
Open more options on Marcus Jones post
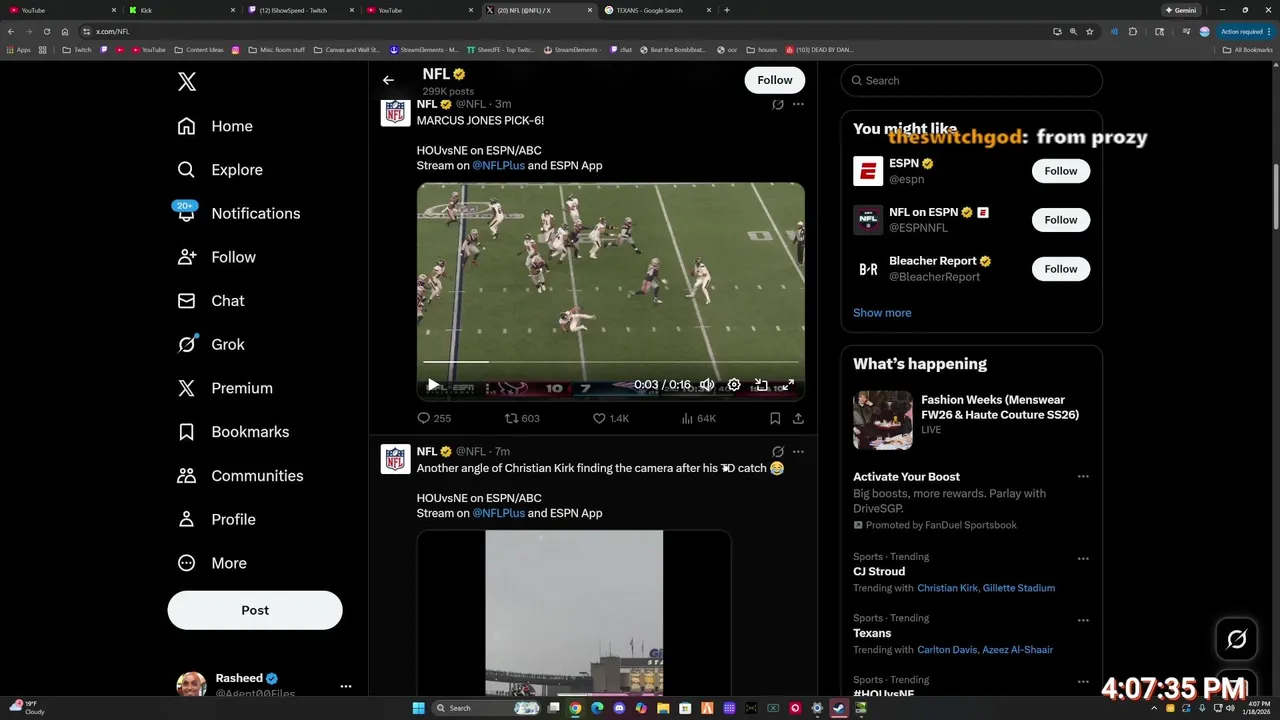coord(798,104)
